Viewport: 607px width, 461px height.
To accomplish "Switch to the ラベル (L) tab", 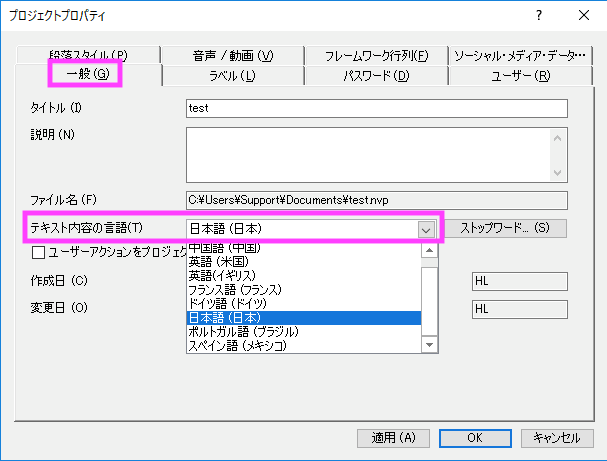I will point(231,75).
